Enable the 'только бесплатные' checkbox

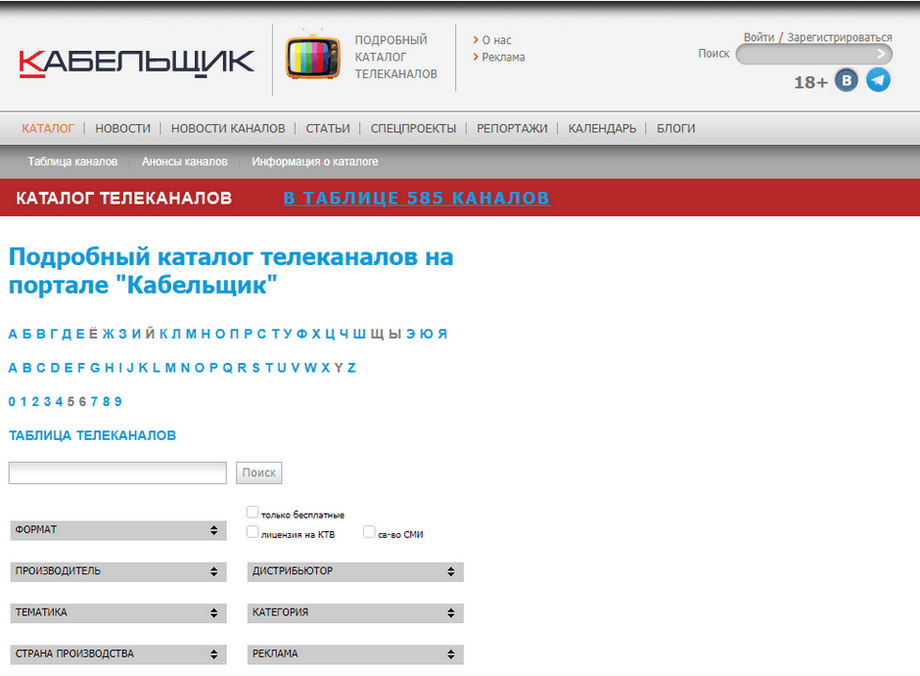[252, 512]
